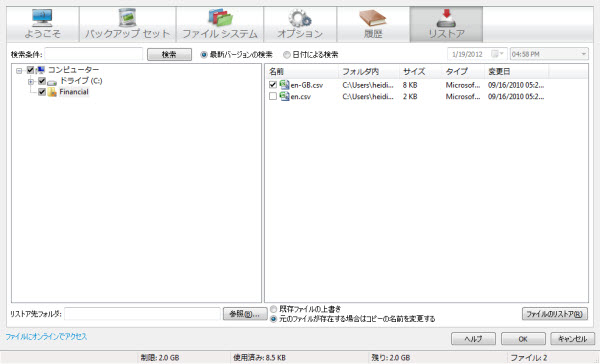
Task: Click the 検索 search button
Action: [x=169, y=54]
